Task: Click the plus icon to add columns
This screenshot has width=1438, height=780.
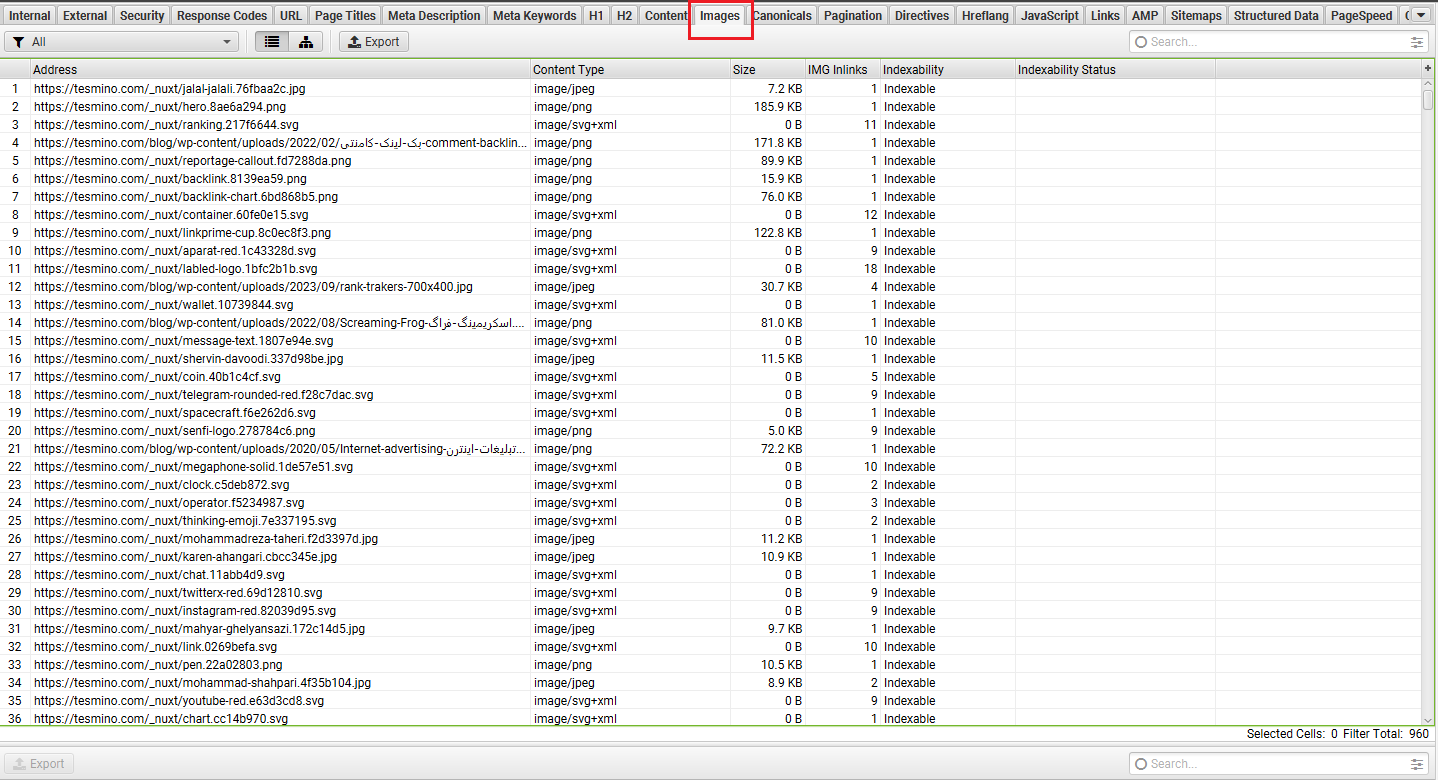Action: point(1427,68)
